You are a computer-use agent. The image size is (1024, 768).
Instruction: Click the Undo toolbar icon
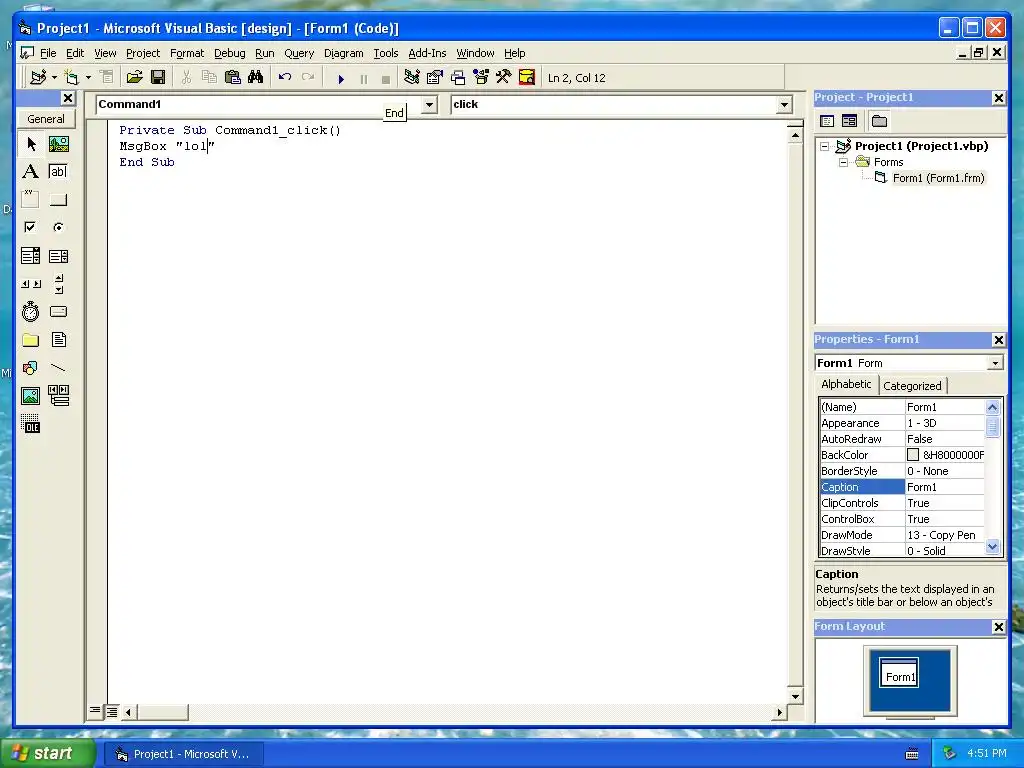[x=285, y=78]
